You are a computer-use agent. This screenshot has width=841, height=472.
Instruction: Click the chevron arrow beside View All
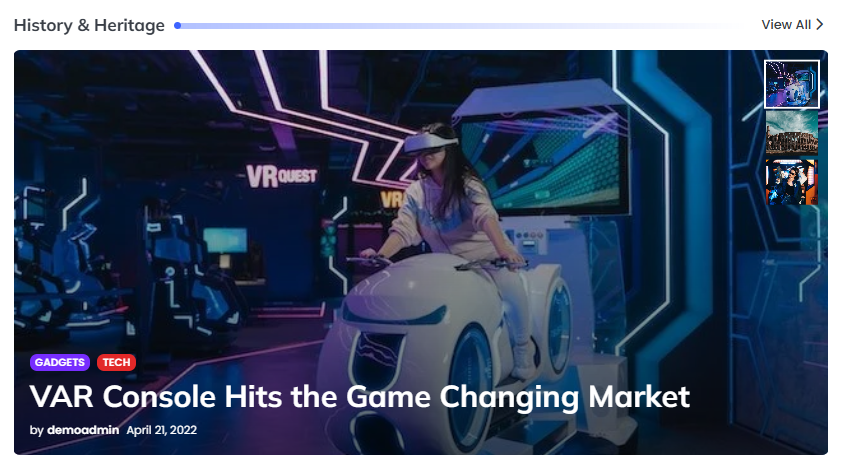click(820, 25)
